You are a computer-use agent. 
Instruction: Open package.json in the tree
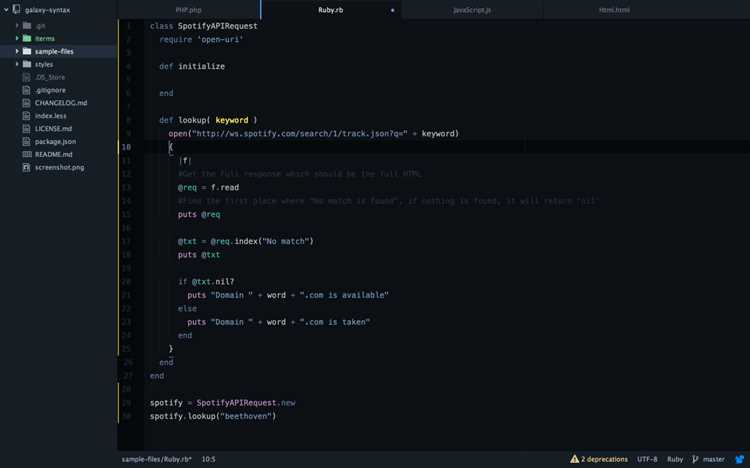(x=55, y=141)
